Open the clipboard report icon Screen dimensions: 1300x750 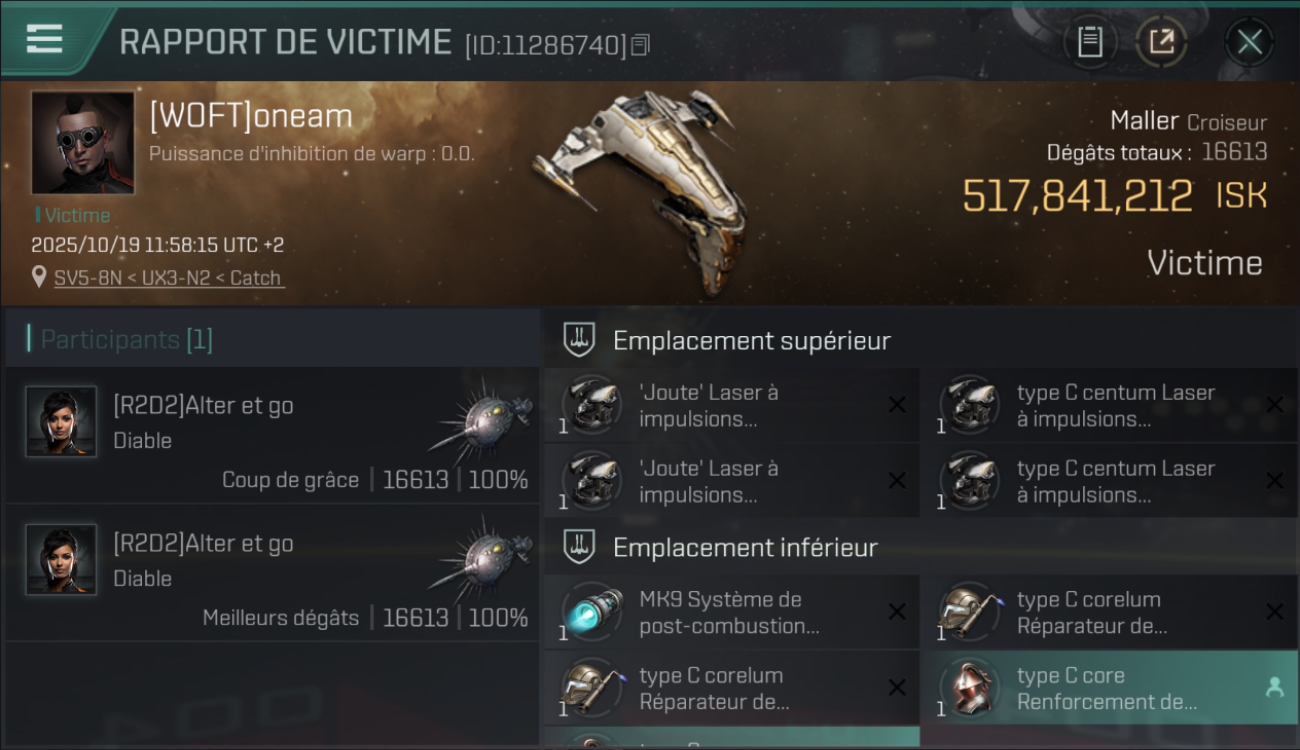tap(1090, 42)
